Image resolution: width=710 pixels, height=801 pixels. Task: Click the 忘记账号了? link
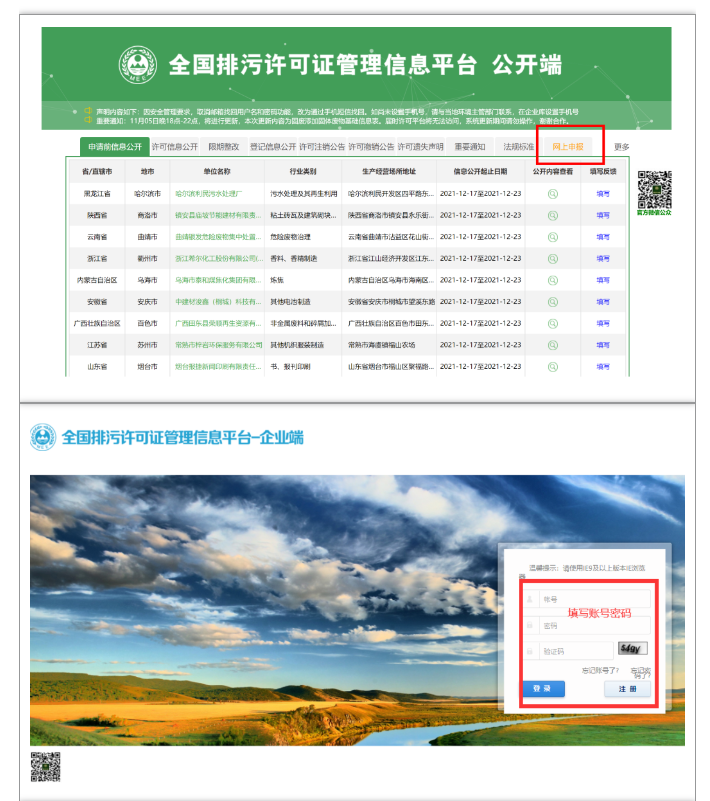[600, 671]
